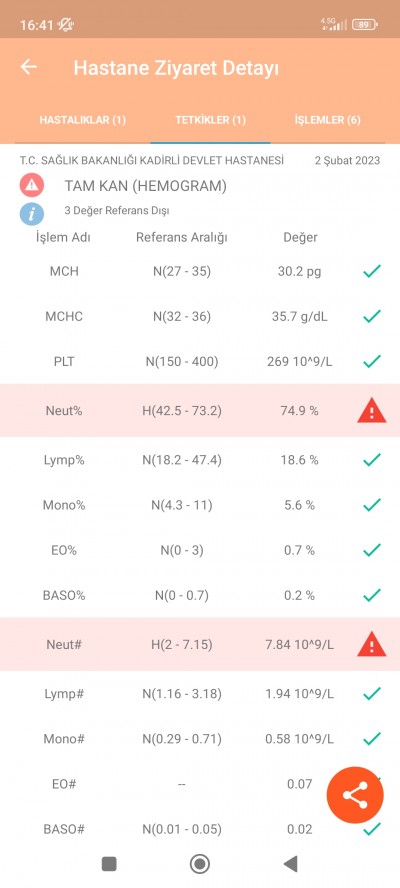Tap the 3 Değer Referans Dışı text
The width and height of the screenshot is (400, 888).
(117, 211)
